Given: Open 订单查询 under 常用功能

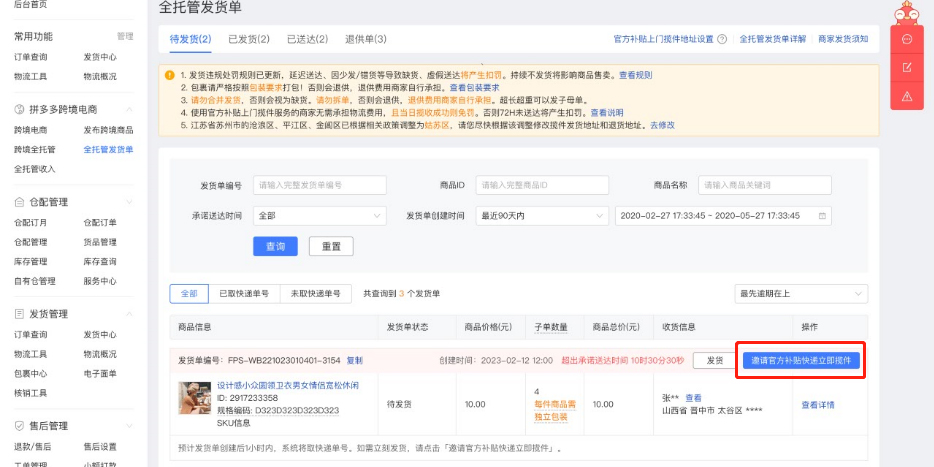Looking at the screenshot, I should (x=30, y=57).
